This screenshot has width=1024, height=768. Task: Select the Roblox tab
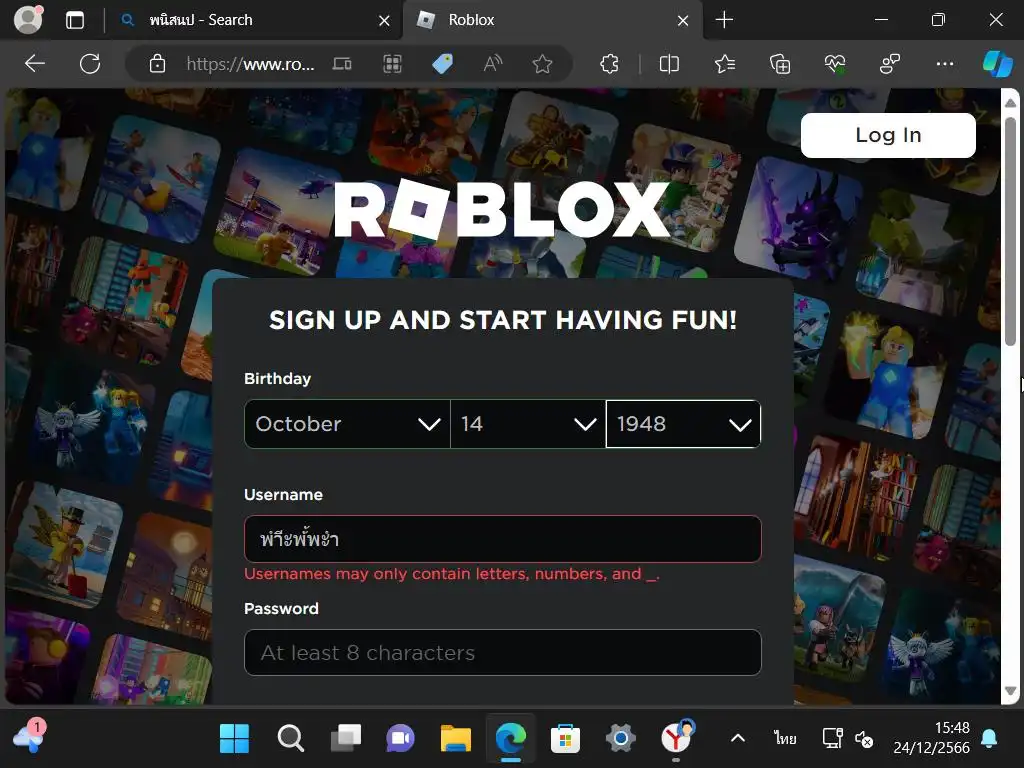point(552,20)
